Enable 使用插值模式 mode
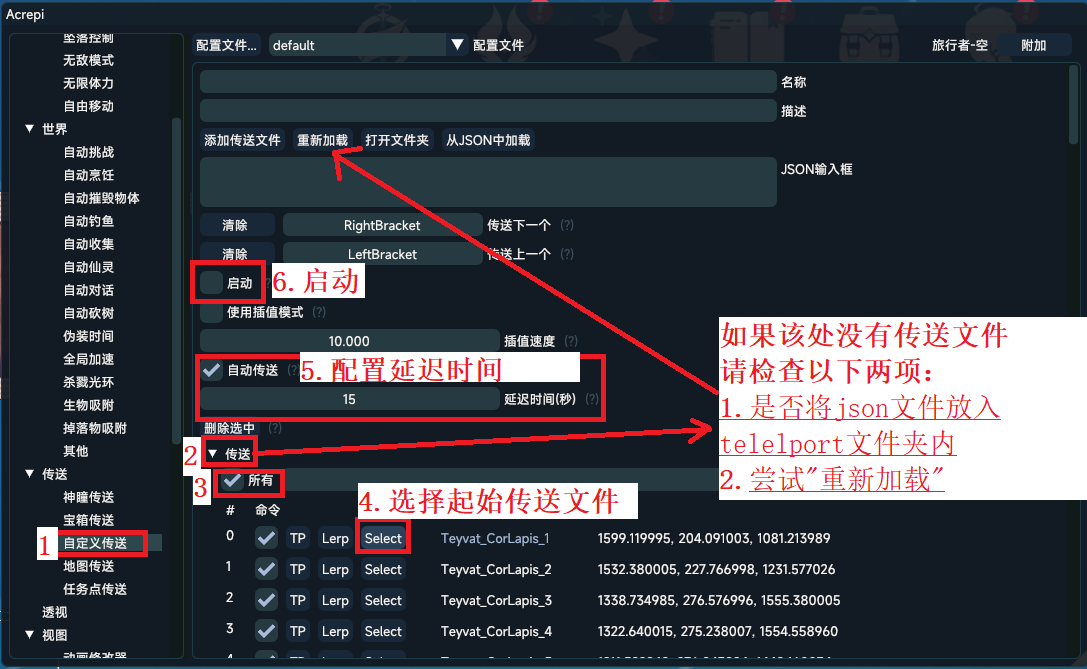The height and width of the screenshot is (669, 1087). 210,312
